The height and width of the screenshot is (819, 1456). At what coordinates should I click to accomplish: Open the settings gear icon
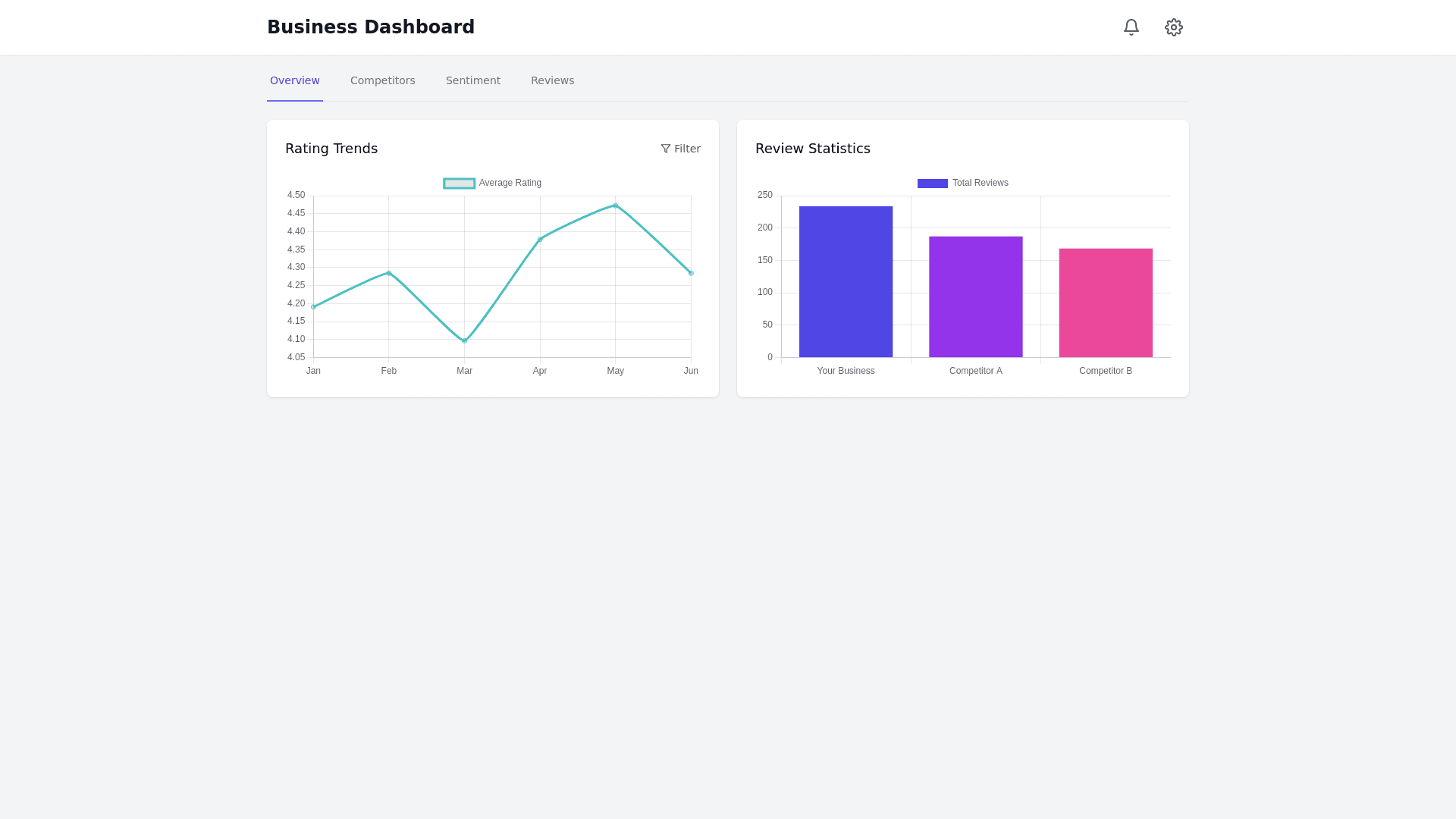(1173, 27)
